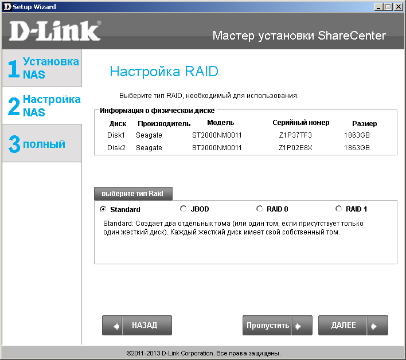Click the Серийный номер column header
Image resolution: width=406 pixels, height=360 pixels.
pyautogui.click(x=301, y=123)
